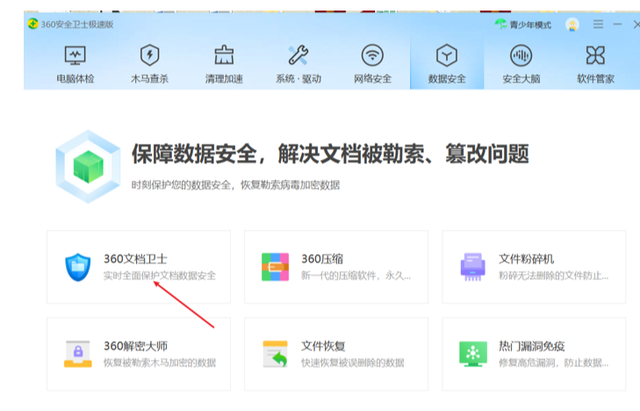This screenshot has width=640, height=411.
Task: Switch to the 安全大脑 tab label
Action: (x=521, y=79)
